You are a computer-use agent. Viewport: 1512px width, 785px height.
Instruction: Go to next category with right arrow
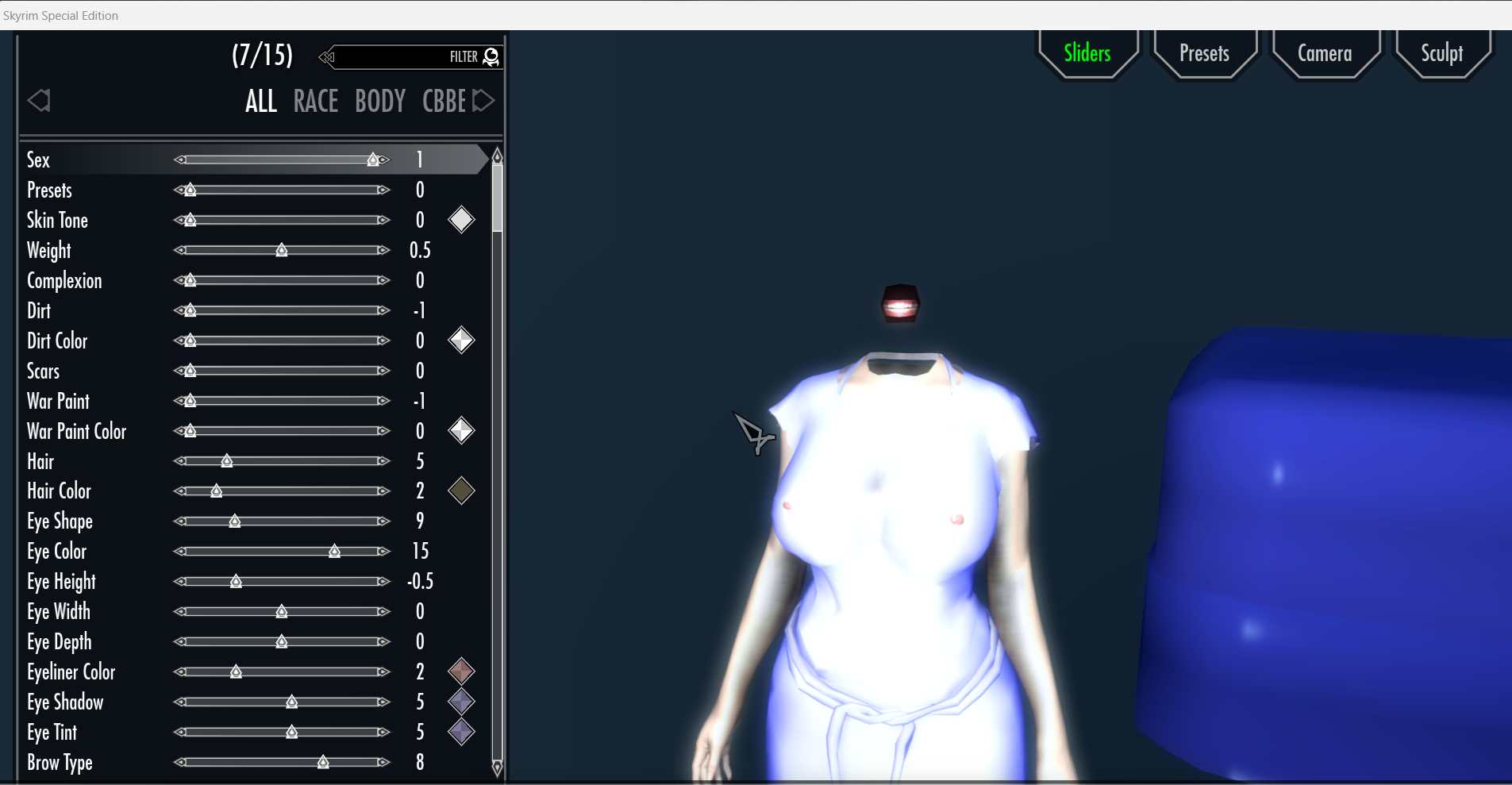(x=483, y=101)
